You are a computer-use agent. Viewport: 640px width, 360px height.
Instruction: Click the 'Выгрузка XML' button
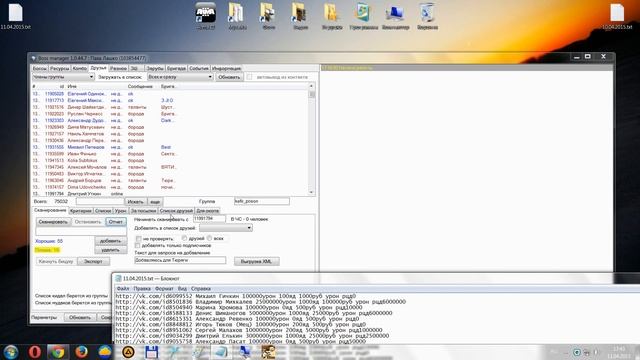[x=256, y=261]
